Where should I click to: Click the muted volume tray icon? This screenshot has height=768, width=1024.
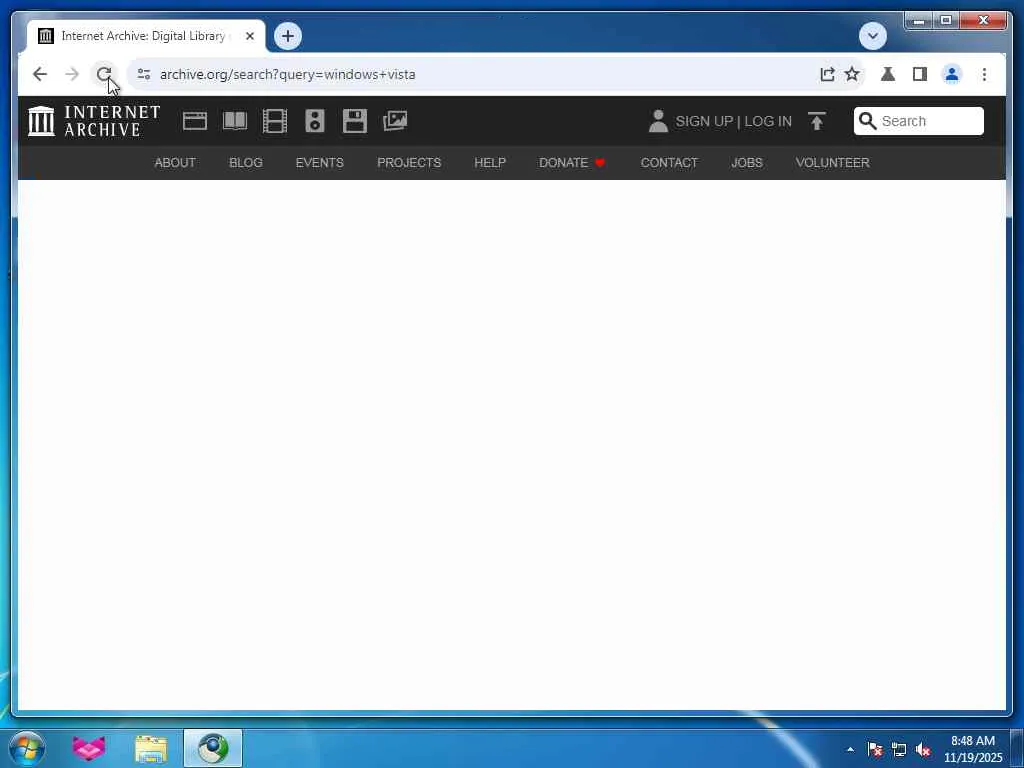923,749
